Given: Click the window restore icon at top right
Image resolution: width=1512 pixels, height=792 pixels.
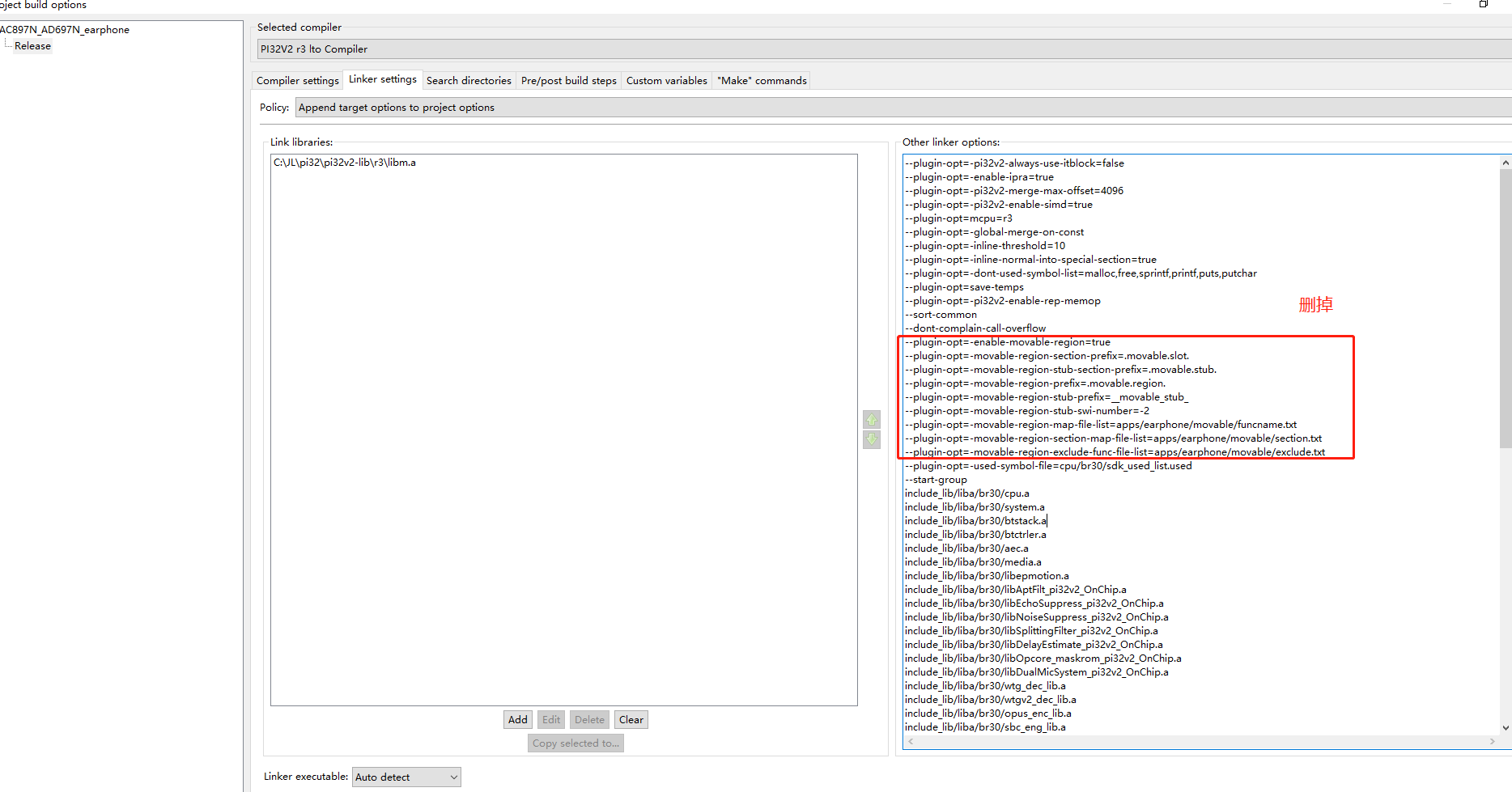Looking at the screenshot, I should (1484, 4).
